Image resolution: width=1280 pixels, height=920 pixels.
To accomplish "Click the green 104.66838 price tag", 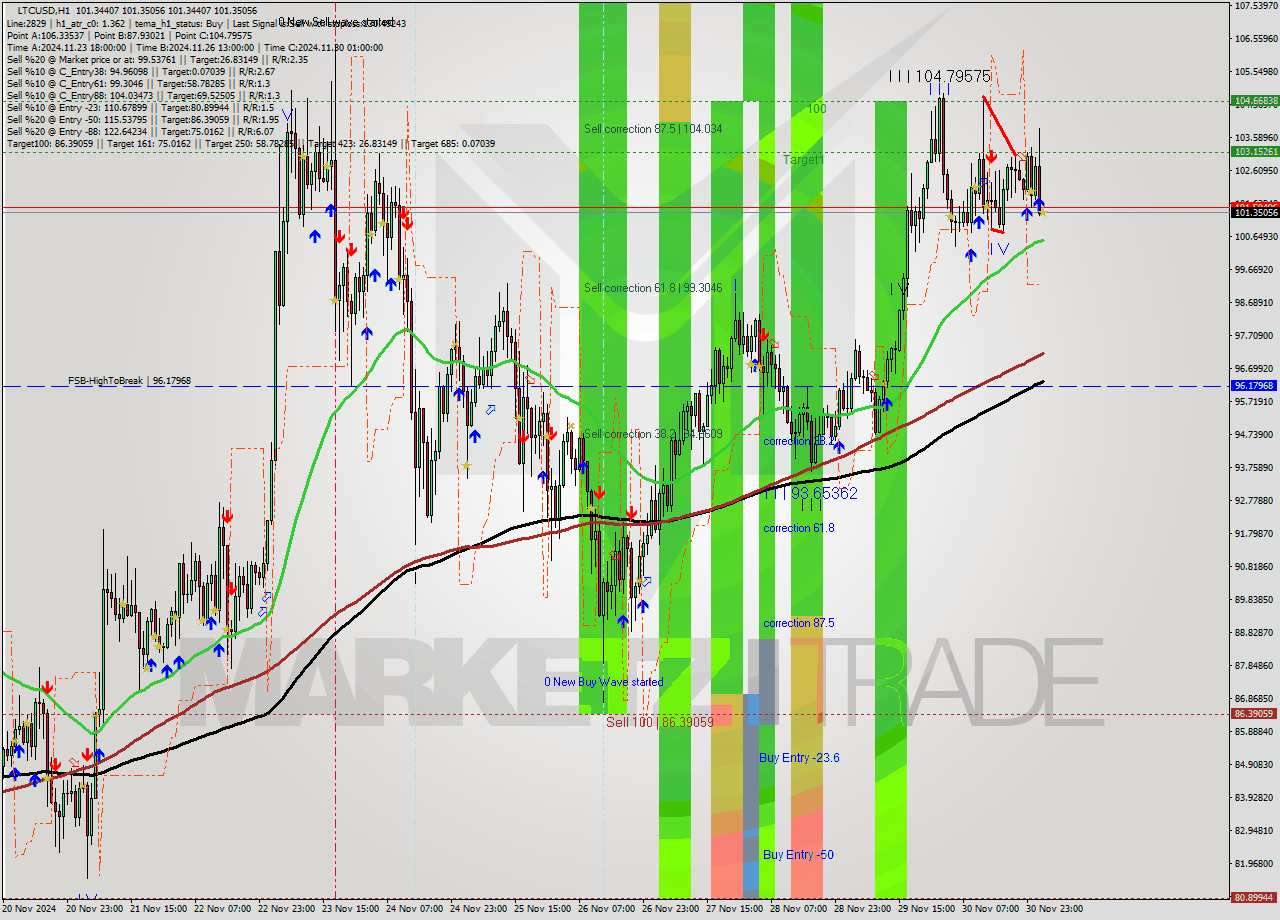I will pyautogui.click(x=1254, y=101).
